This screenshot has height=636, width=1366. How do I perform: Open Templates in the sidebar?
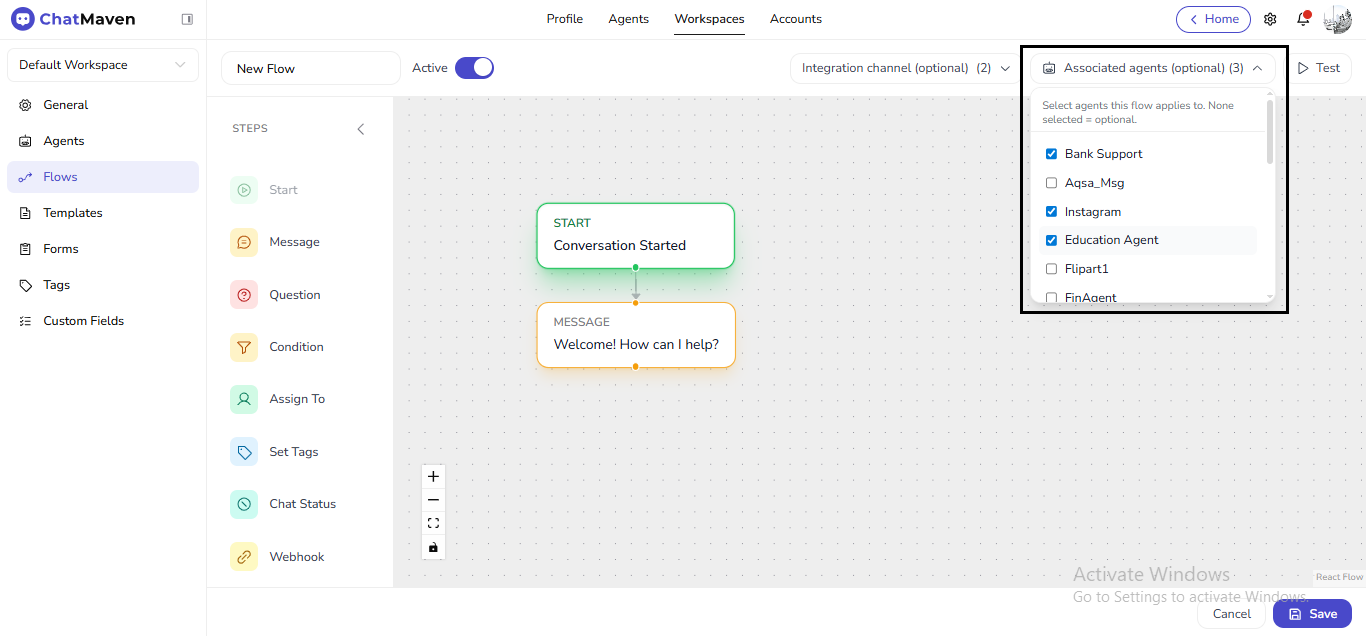[x=72, y=213]
